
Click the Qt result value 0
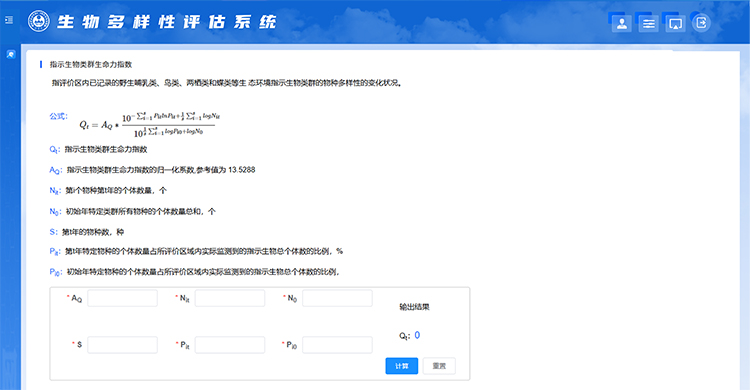(417, 335)
